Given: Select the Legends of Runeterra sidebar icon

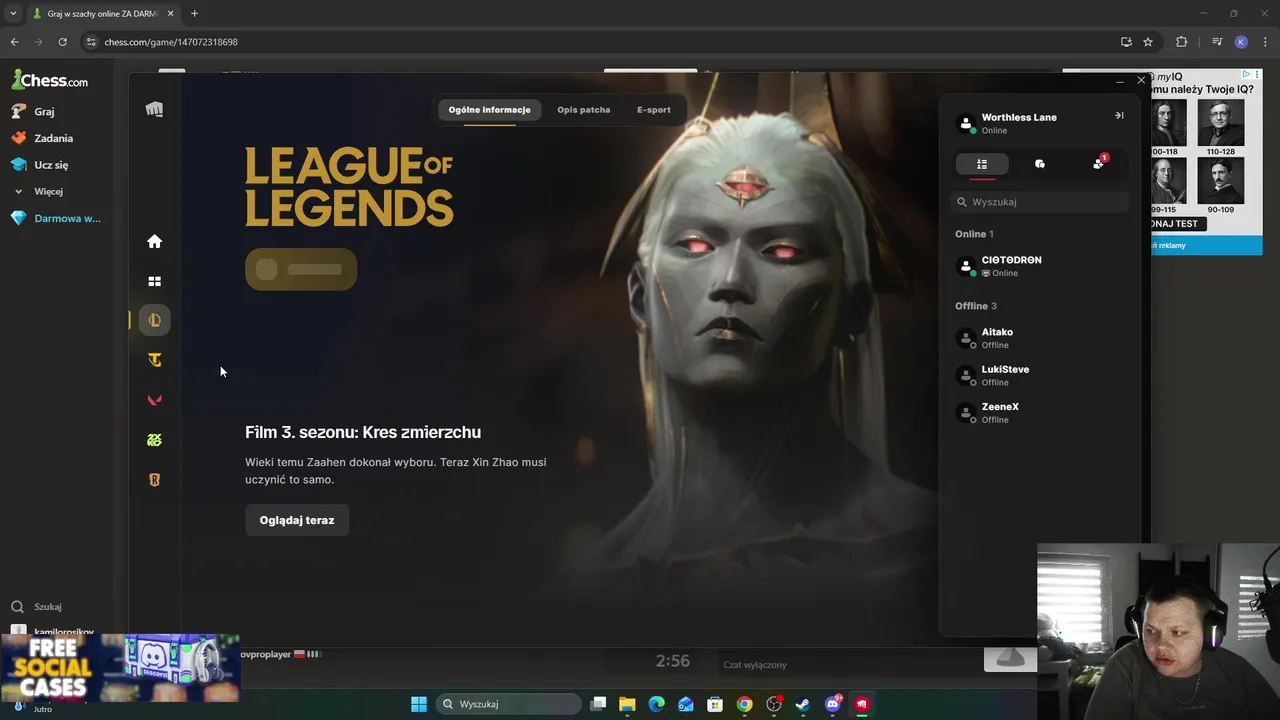Looking at the screenshot, I should (x=154, y=480).
